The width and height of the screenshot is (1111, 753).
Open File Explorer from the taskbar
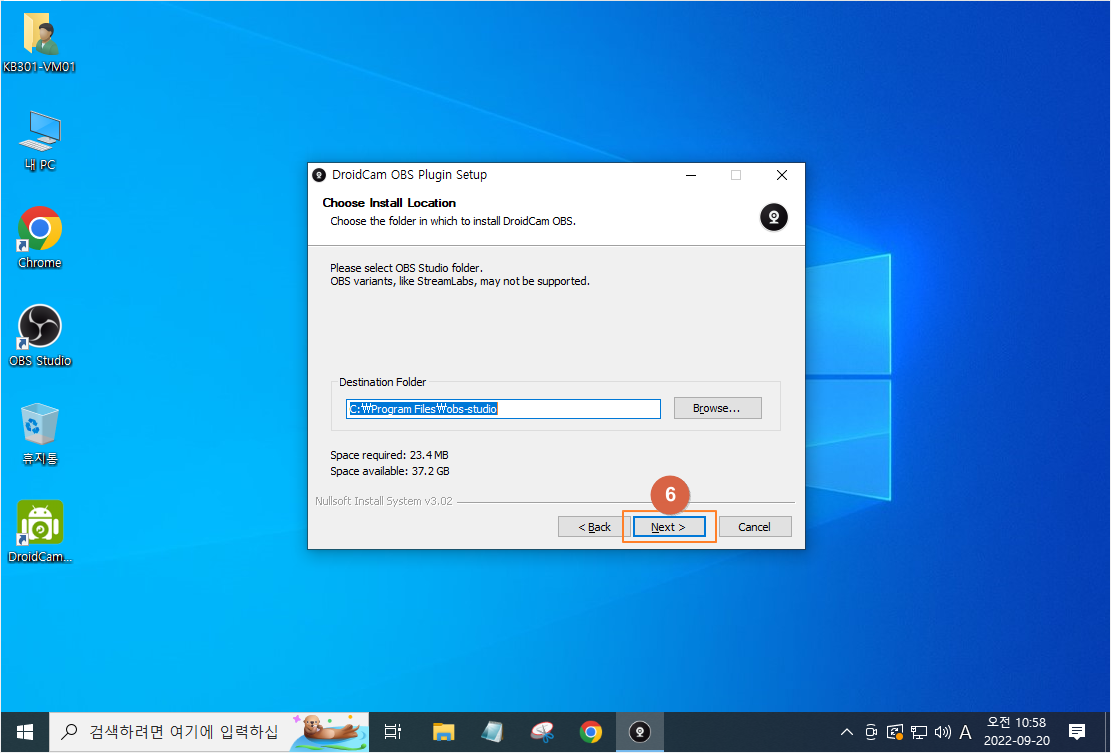[444, 732]
